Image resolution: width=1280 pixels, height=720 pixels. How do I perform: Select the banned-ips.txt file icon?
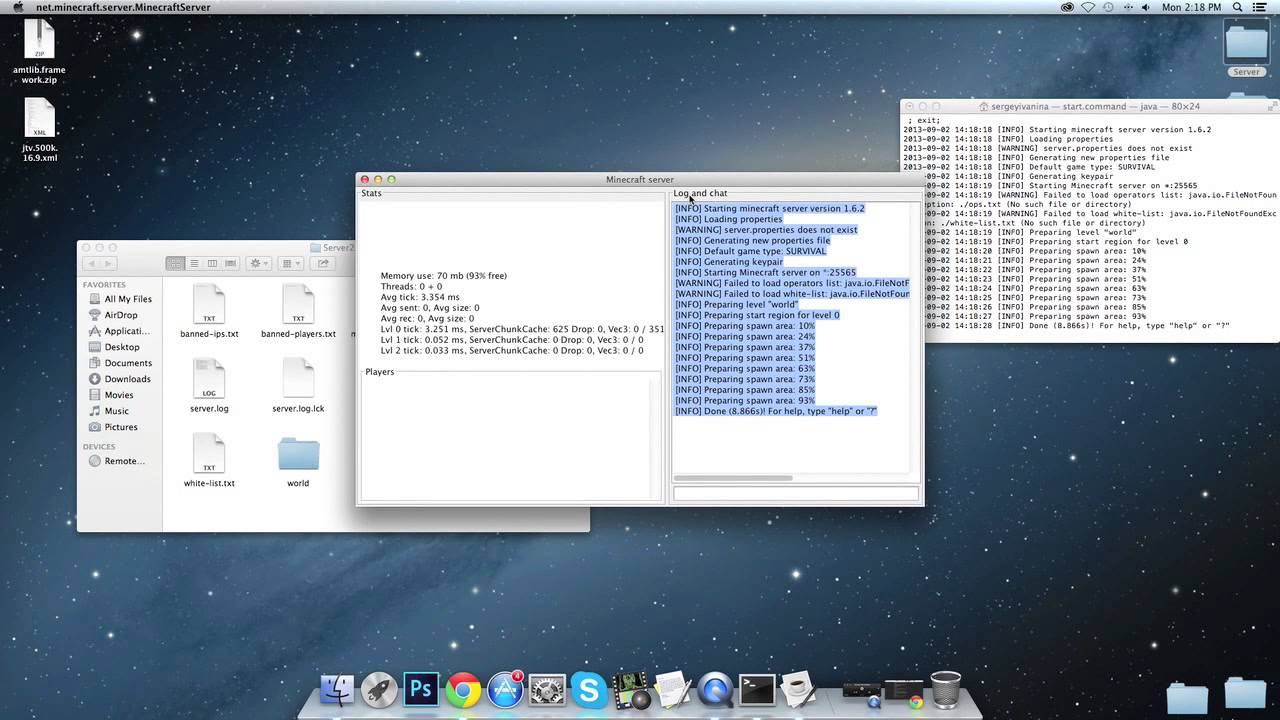click(x=209, y=304)
